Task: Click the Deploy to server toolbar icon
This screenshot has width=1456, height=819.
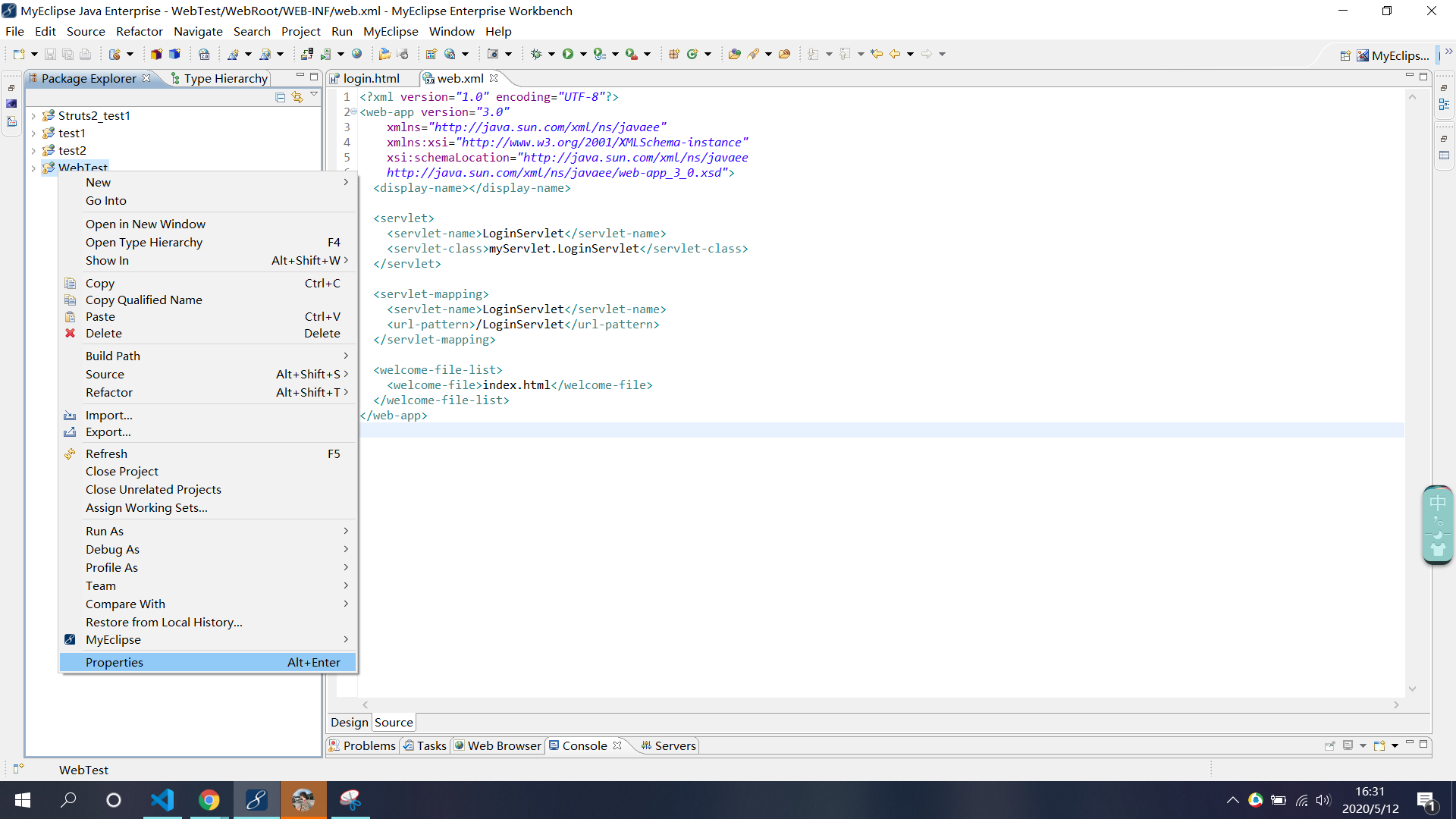Action: click(x=306, y=54)
